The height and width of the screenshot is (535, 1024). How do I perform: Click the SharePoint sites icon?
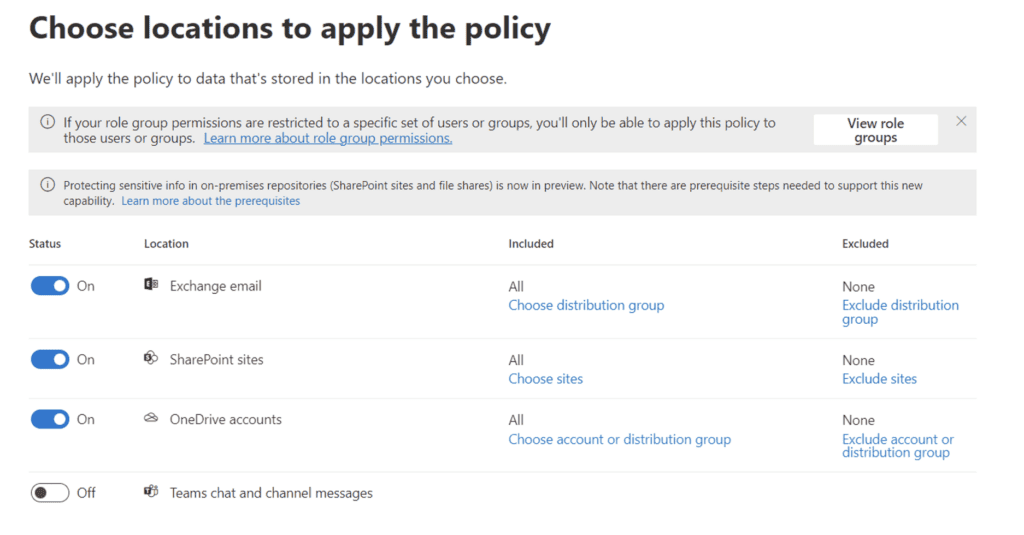point(151,358)
